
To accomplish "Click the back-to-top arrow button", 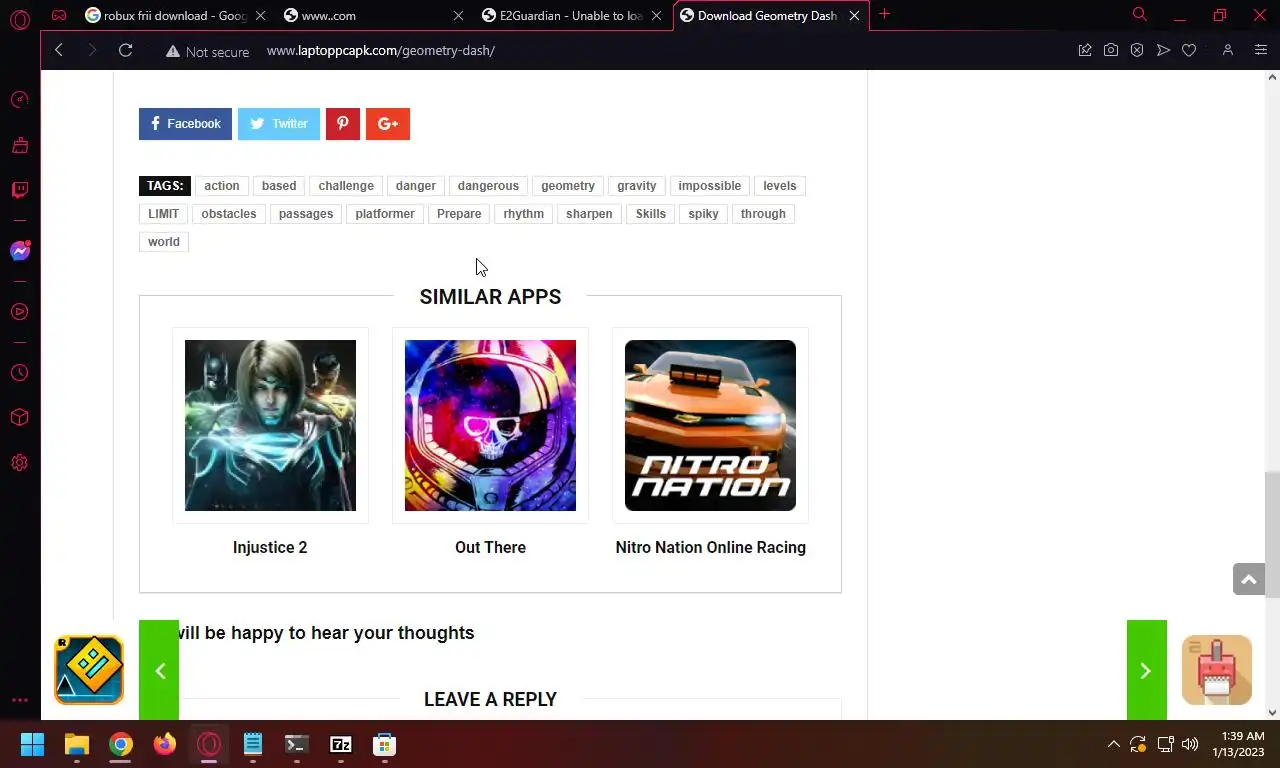I will (x=1249, y=579).
